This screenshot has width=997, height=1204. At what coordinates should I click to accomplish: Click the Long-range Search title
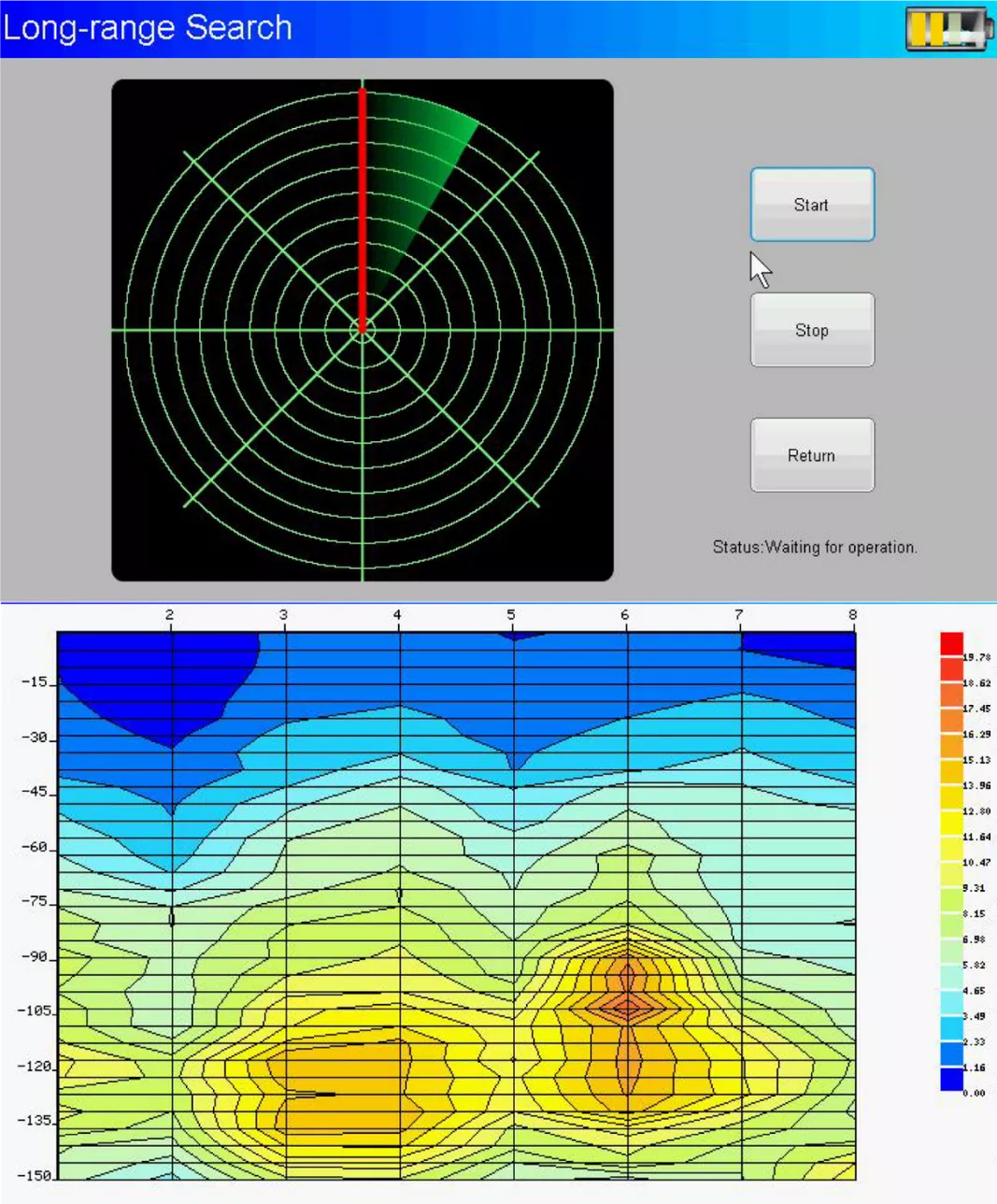click(148, 28)
